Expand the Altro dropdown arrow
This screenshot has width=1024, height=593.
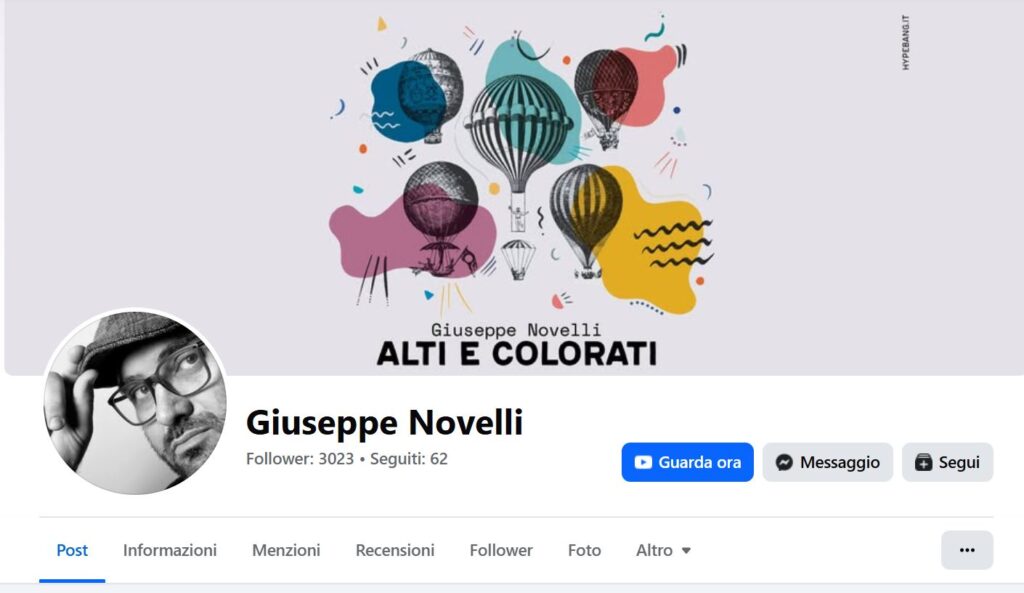click(686, 551)
